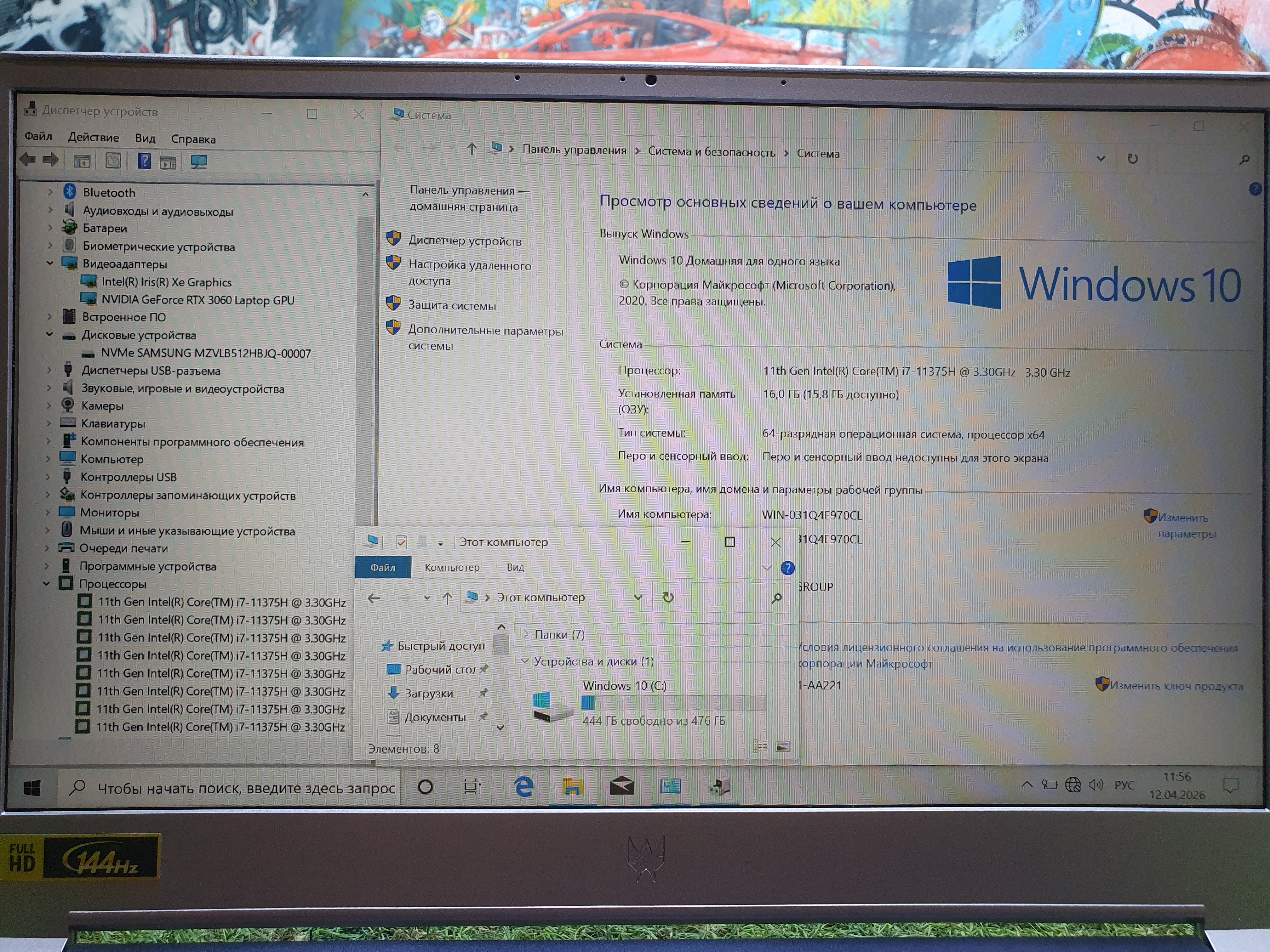Switch to details view in explorer status bar
The width and height of the screenshot is (1270, 952).
[760, 746]
